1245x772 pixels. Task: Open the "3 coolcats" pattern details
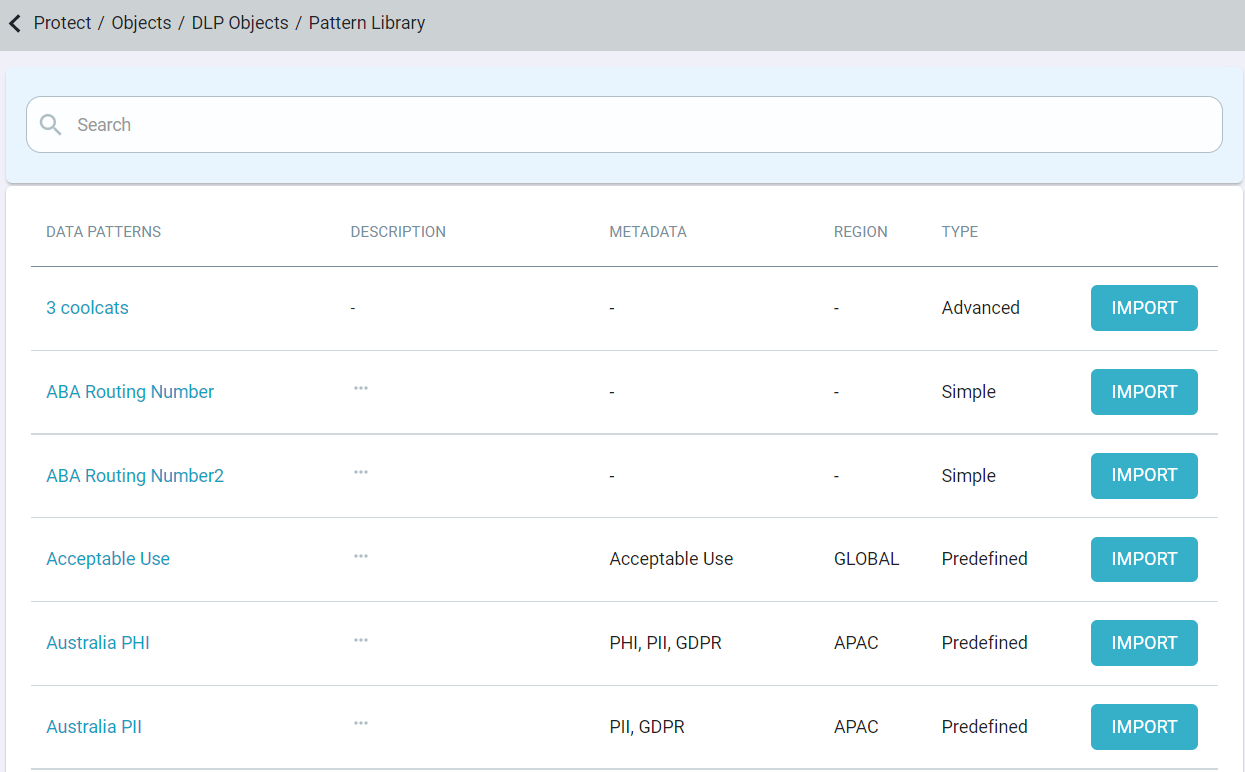tap(87, 308)
